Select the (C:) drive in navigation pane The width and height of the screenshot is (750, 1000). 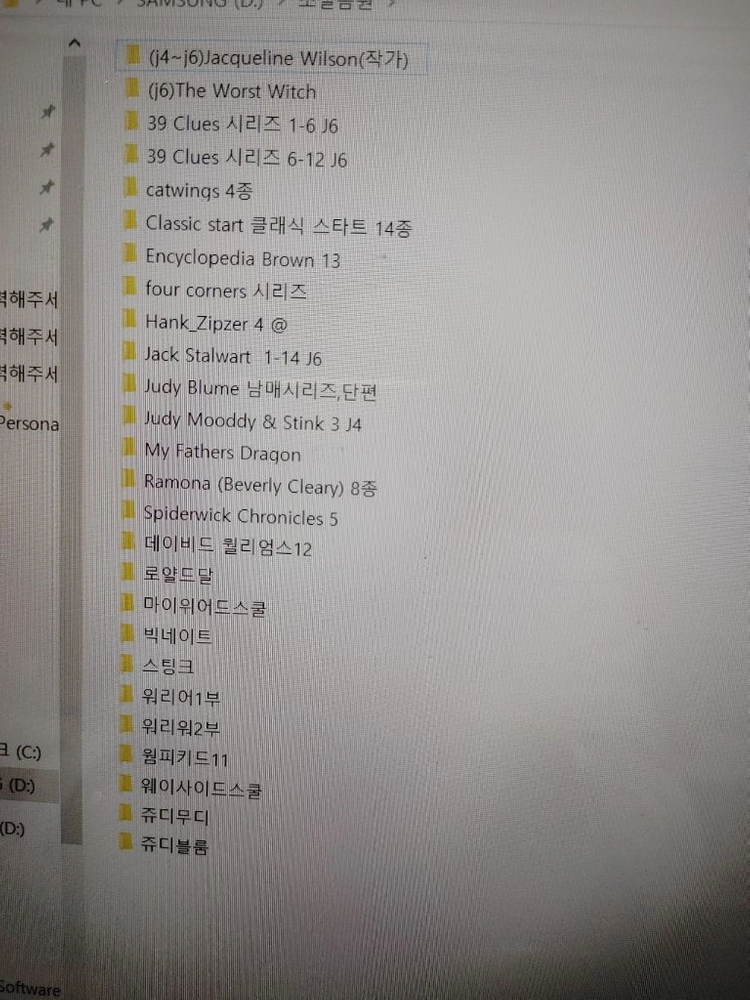coord(21,752)
